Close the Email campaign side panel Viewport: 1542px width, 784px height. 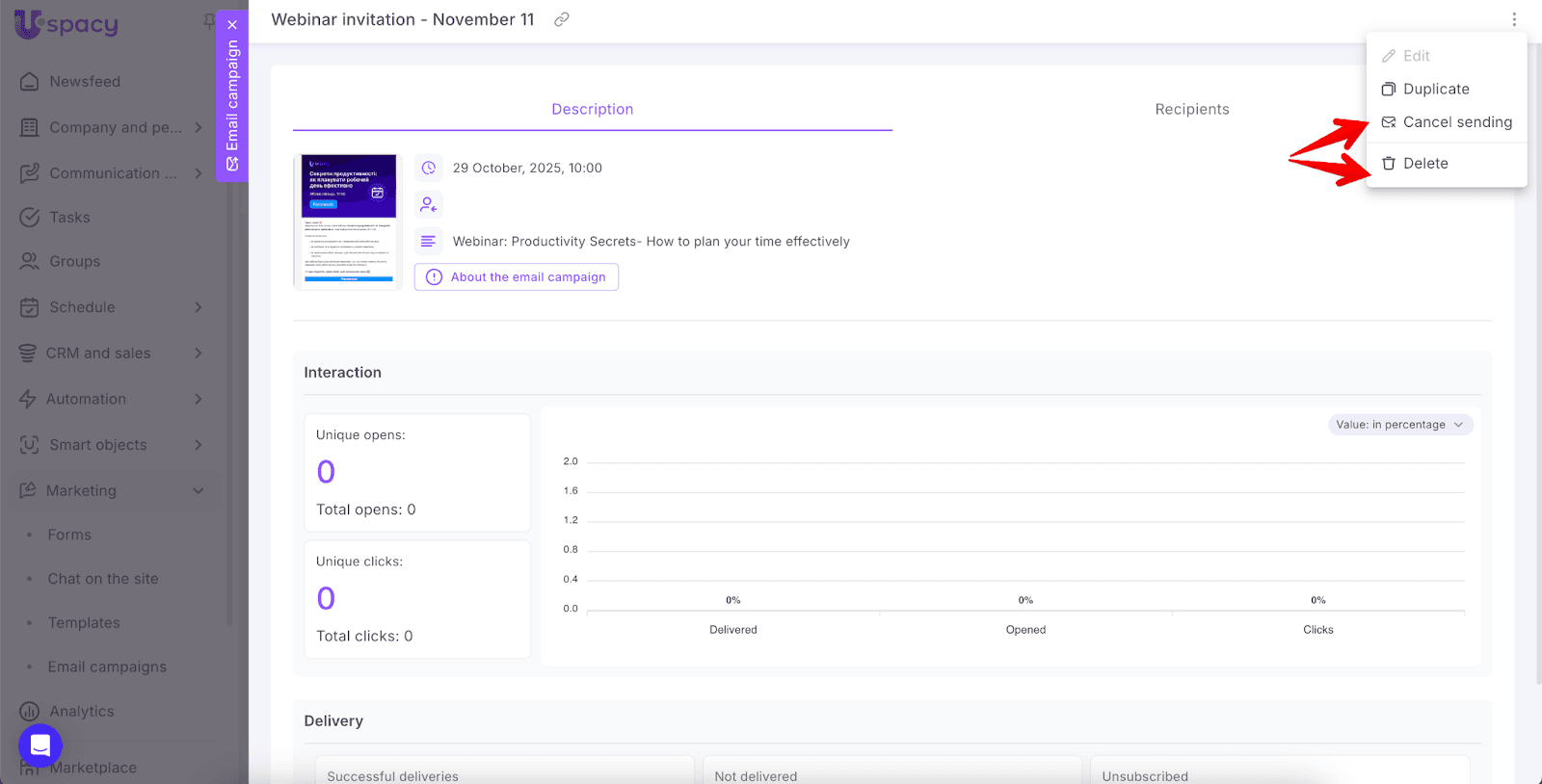[x=232, y=25]
